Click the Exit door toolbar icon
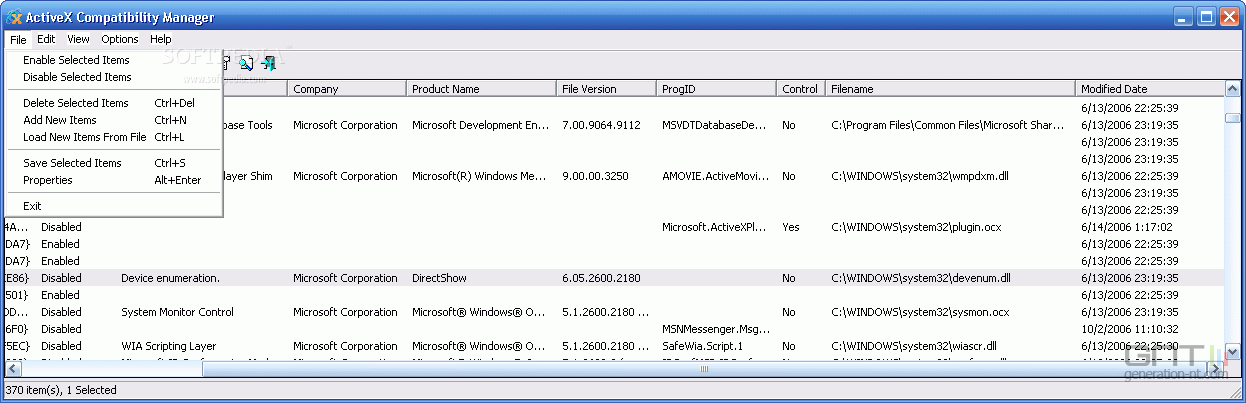The width and height of the screenshot is (1246, 403). (x=268, y=63)
